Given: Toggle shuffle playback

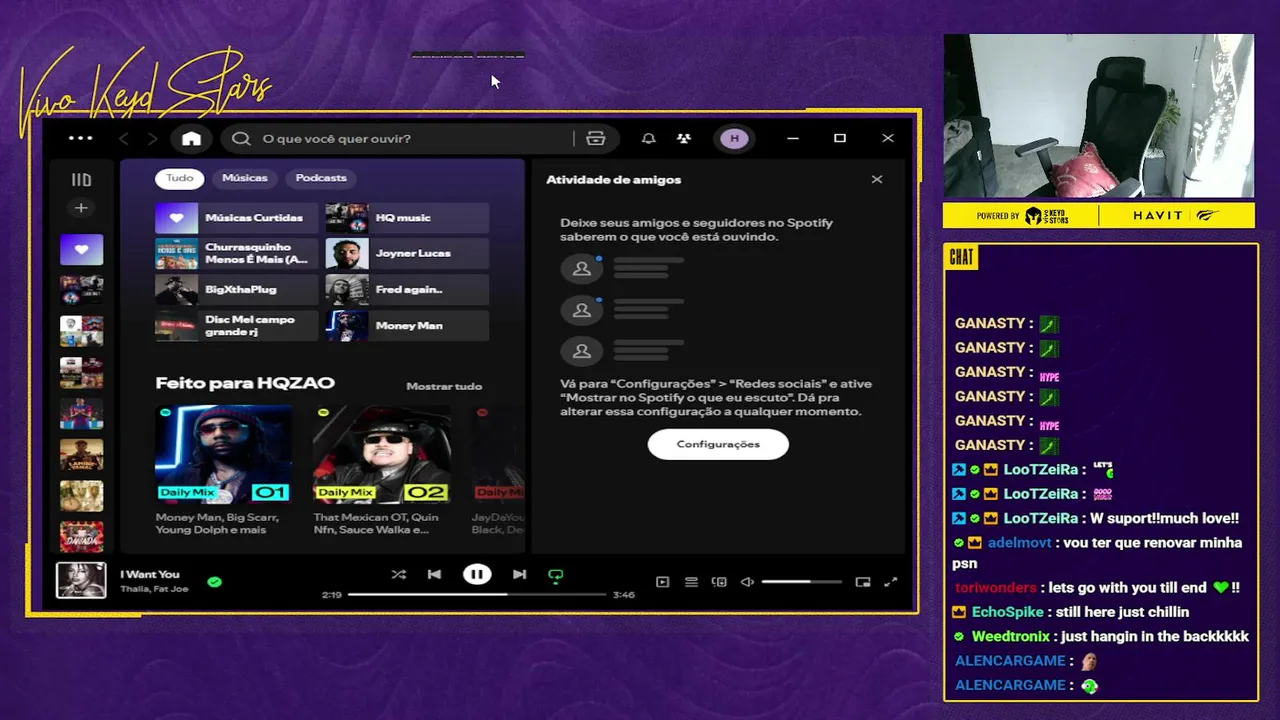Looking at the screenshot, I should coord(399,574).
